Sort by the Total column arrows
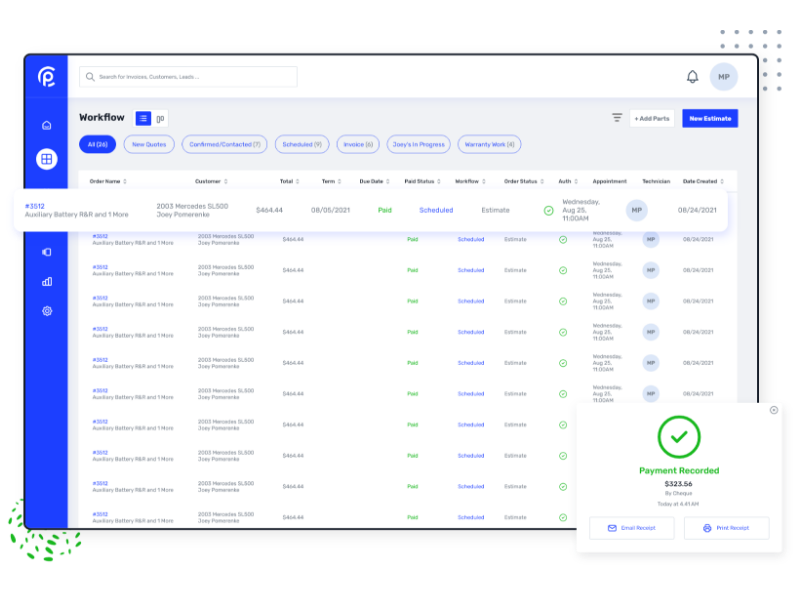 pyautogui.click(x=298, y=181)
